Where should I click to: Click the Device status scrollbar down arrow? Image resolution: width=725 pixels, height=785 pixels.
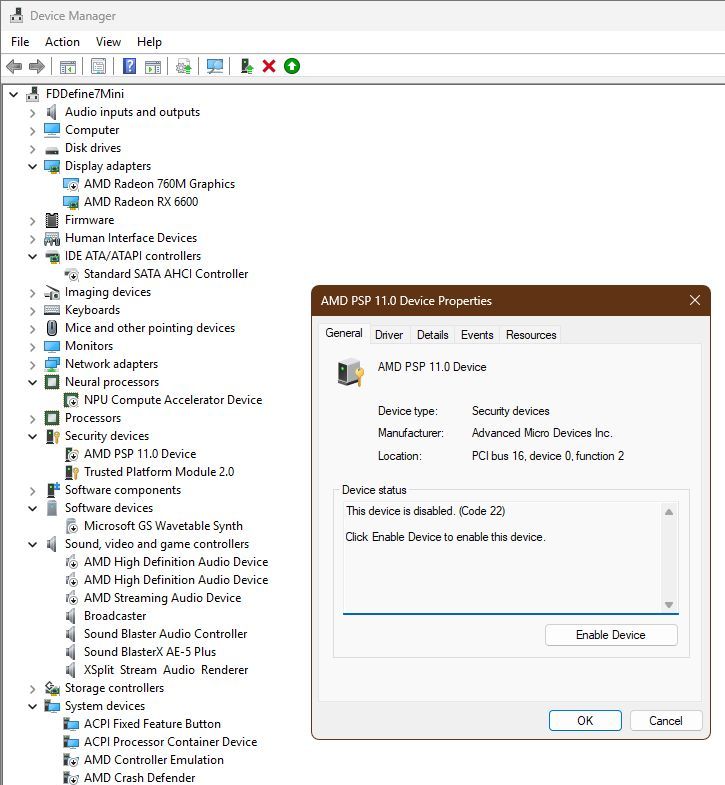click(x=668, y=605)
